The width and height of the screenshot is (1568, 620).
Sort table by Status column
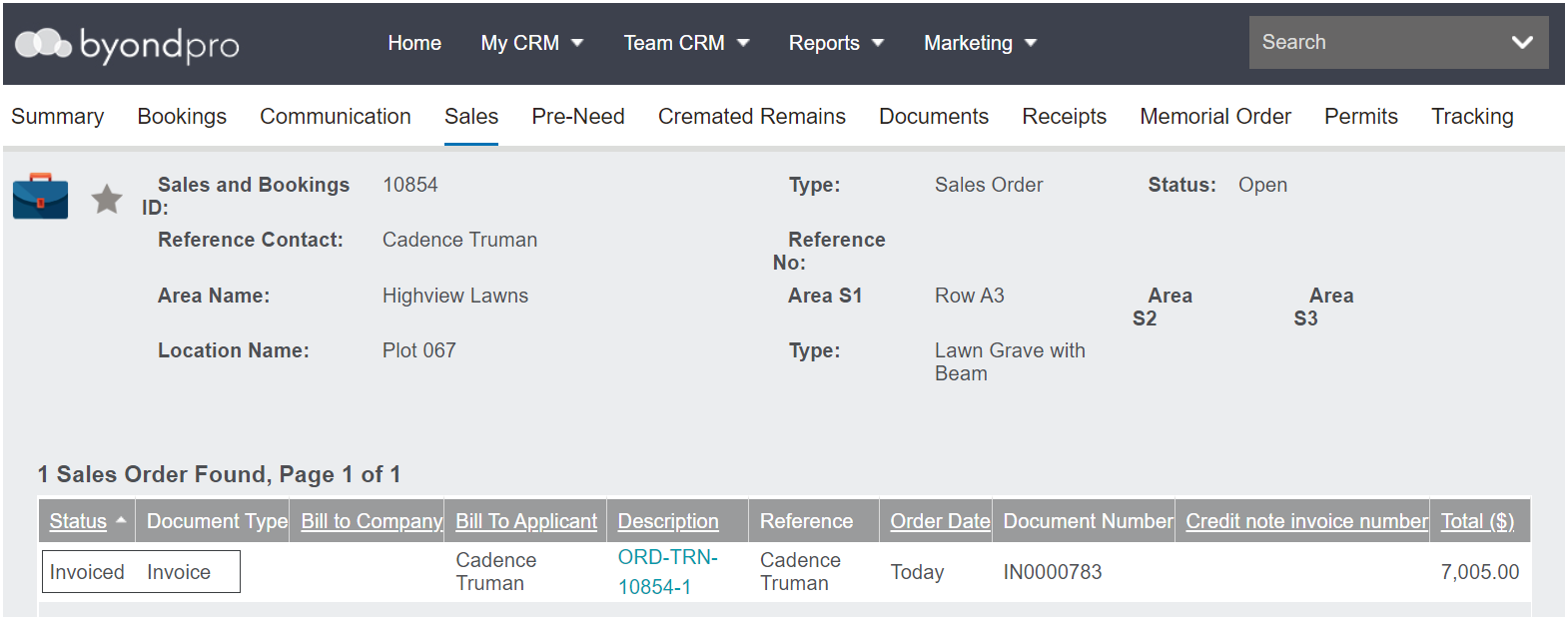tap(78, 521)
